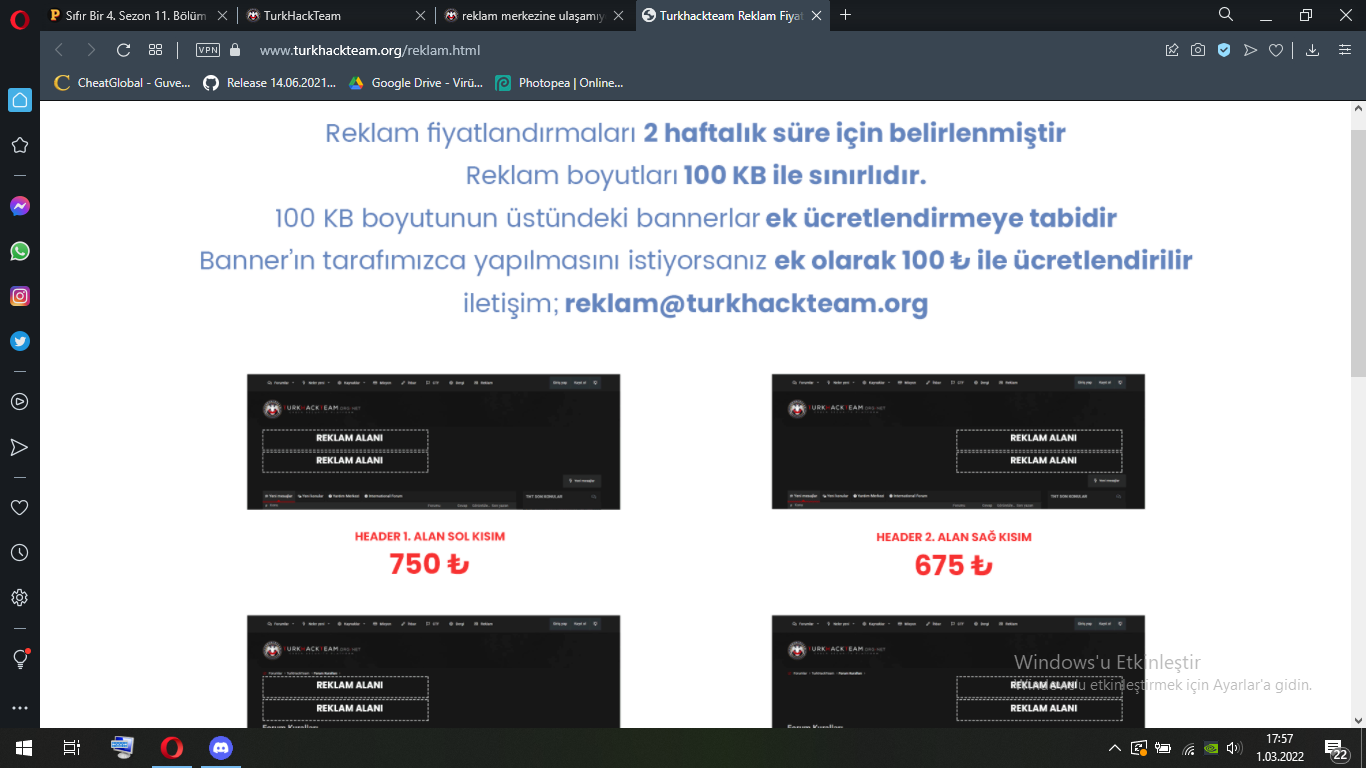Image resolution: width=1366 pixels, height=768 pixels.
Task: Open the Windows Start menu
Action: pyautogui.click(x=24, y=748)
